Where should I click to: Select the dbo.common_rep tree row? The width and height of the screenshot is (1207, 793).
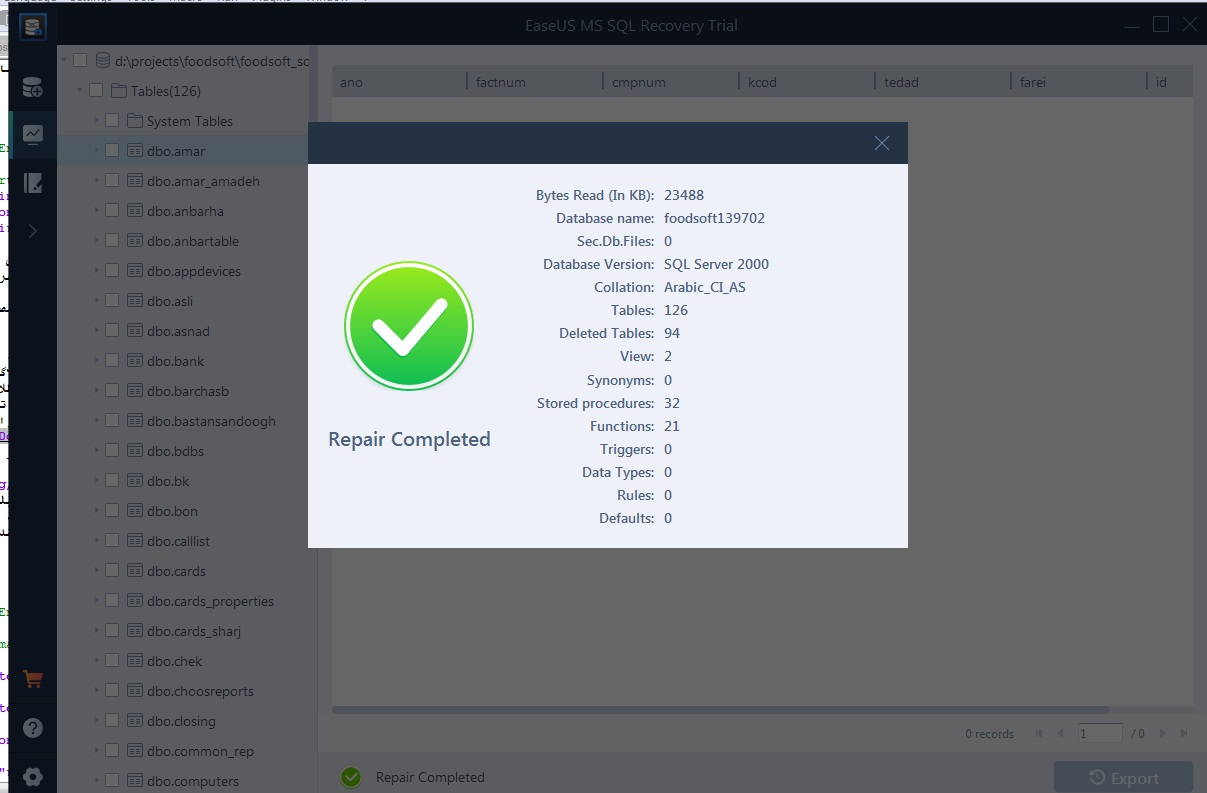click(x=187, y=751)
